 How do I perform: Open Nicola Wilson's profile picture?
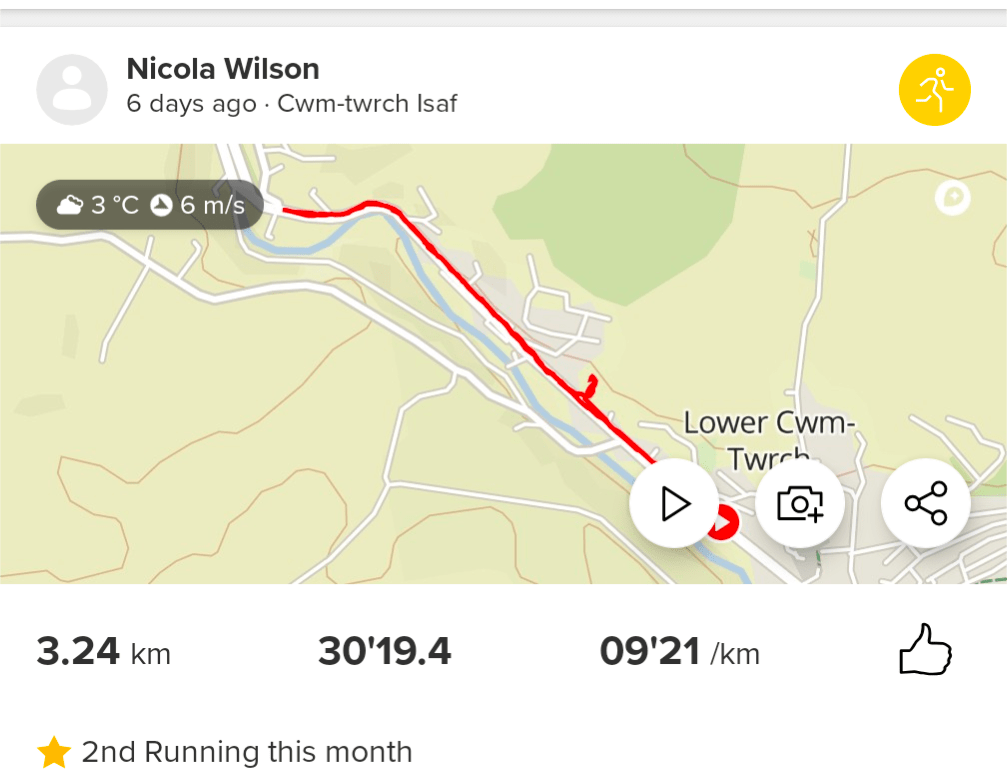pyautogui.click(x=72, y=89)
